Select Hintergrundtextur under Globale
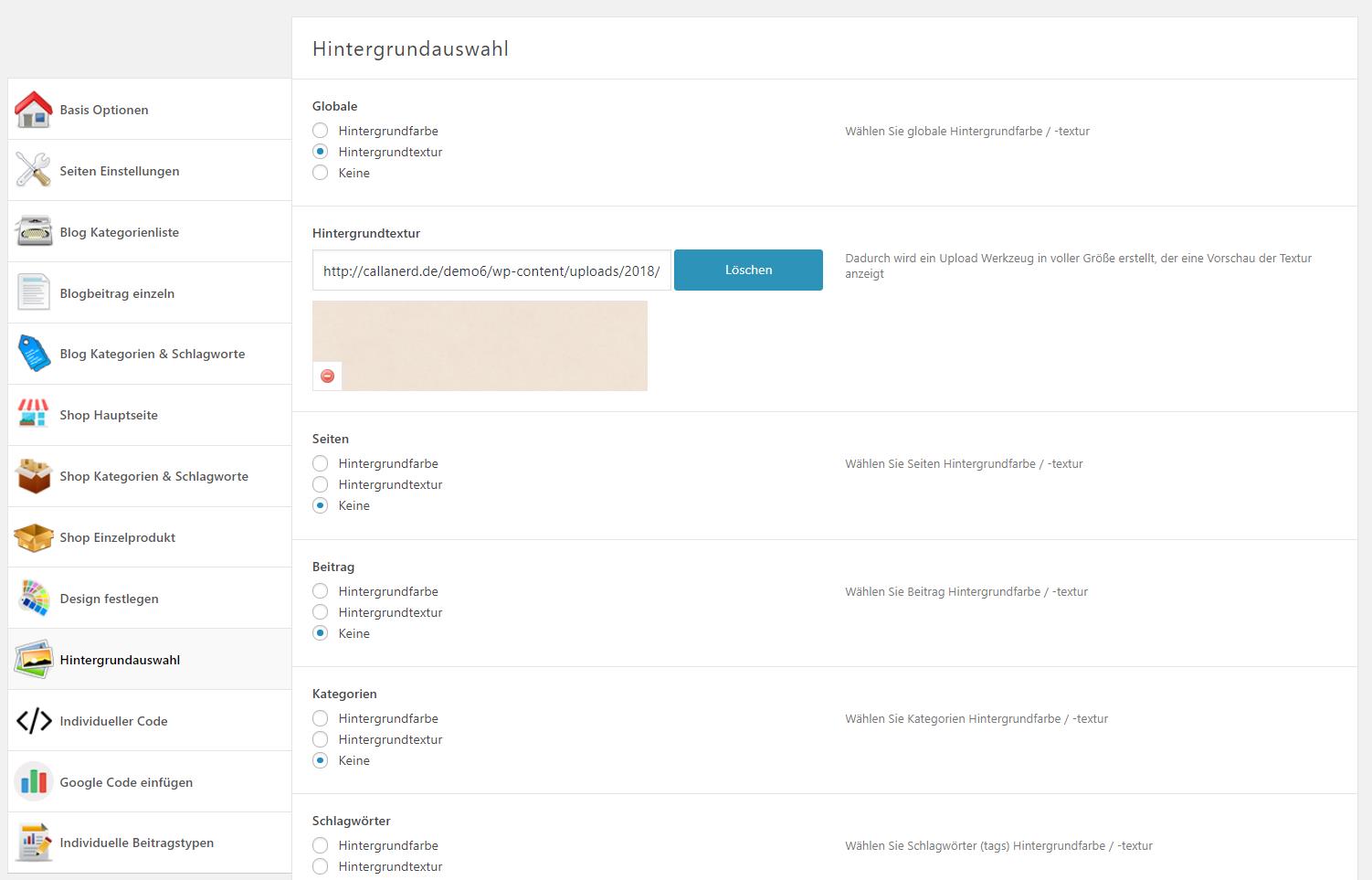 321,152
